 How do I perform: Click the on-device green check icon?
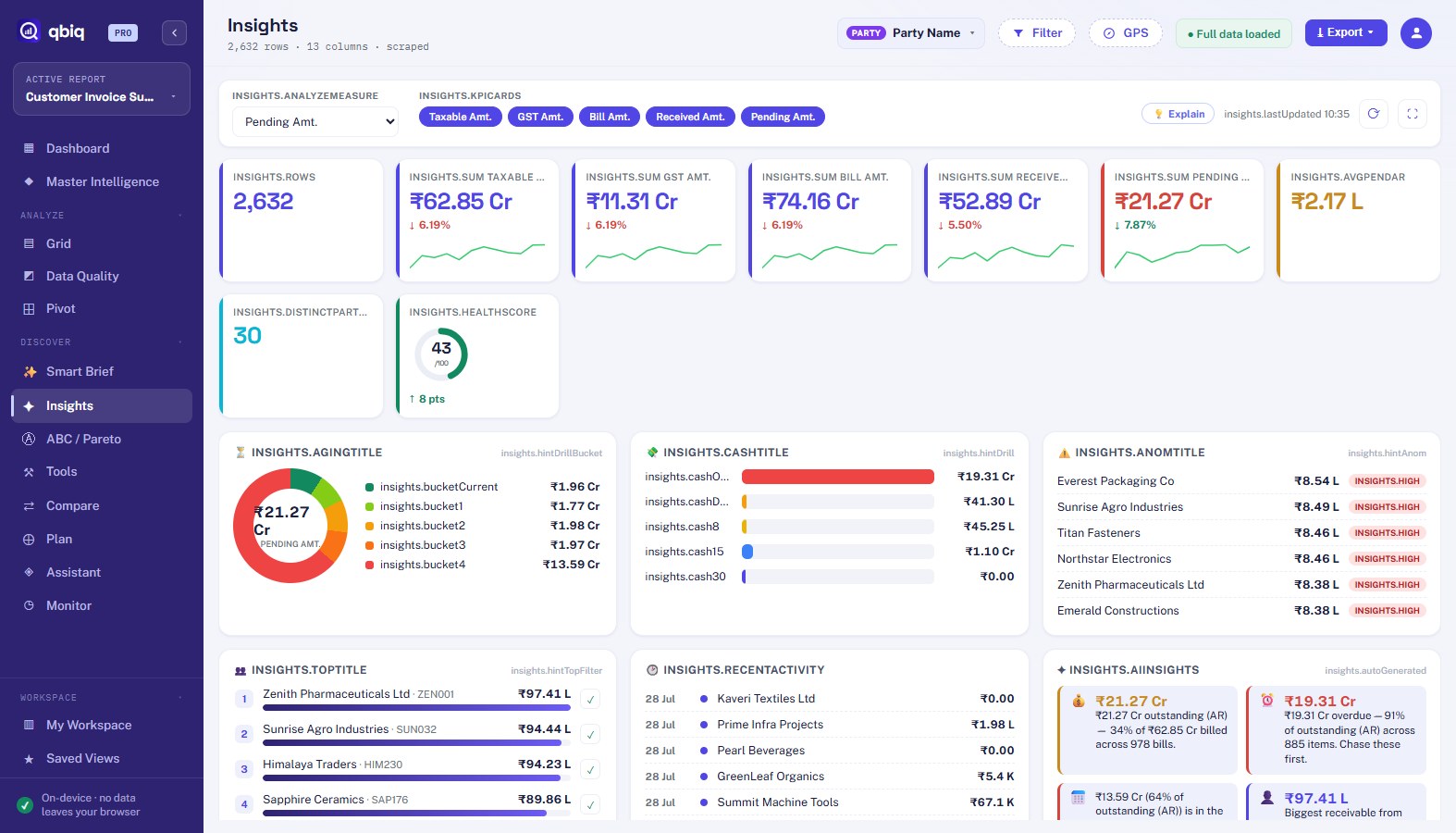point(25,804)
